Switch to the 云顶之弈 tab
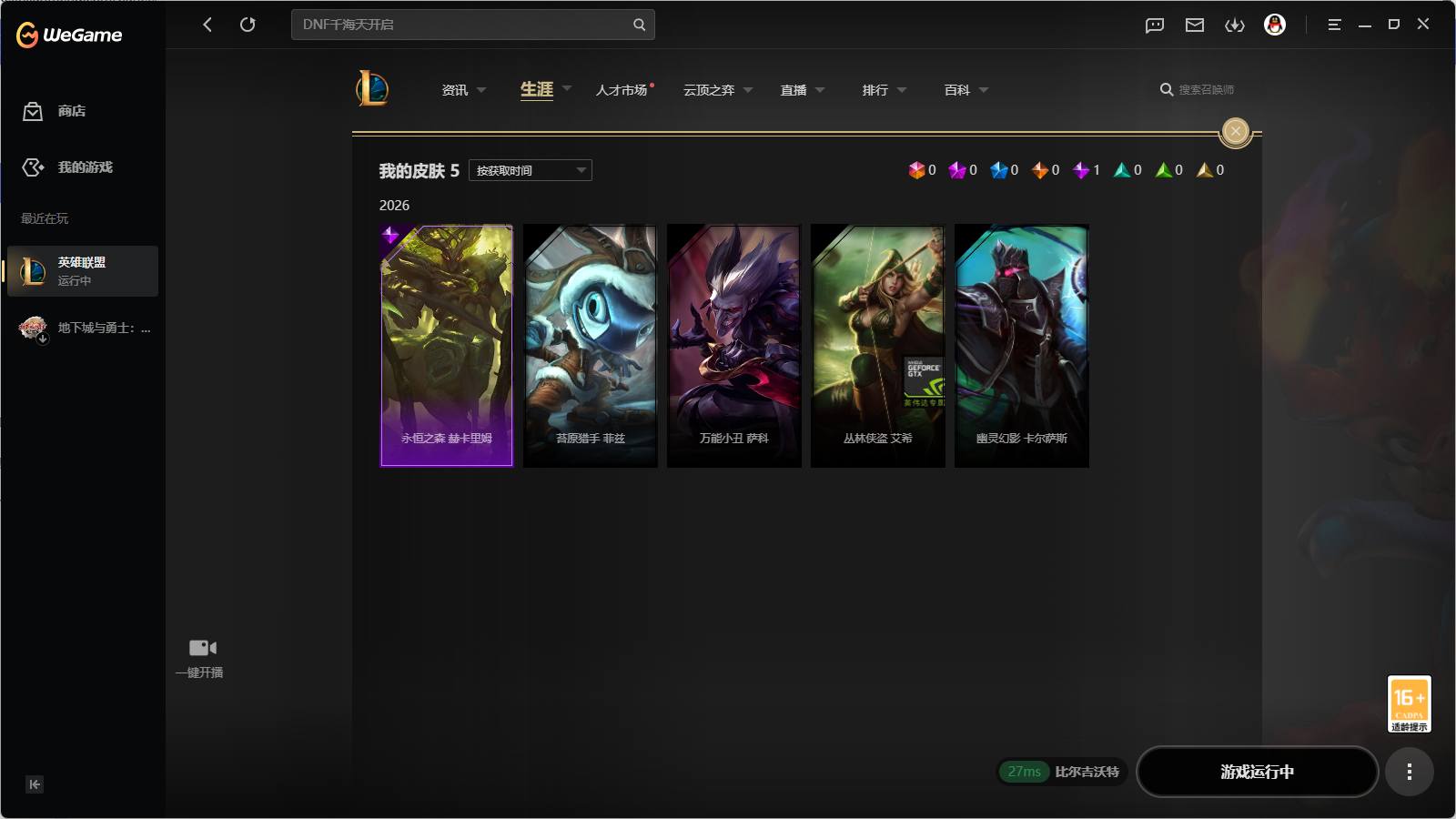 (x=709, y=90)
